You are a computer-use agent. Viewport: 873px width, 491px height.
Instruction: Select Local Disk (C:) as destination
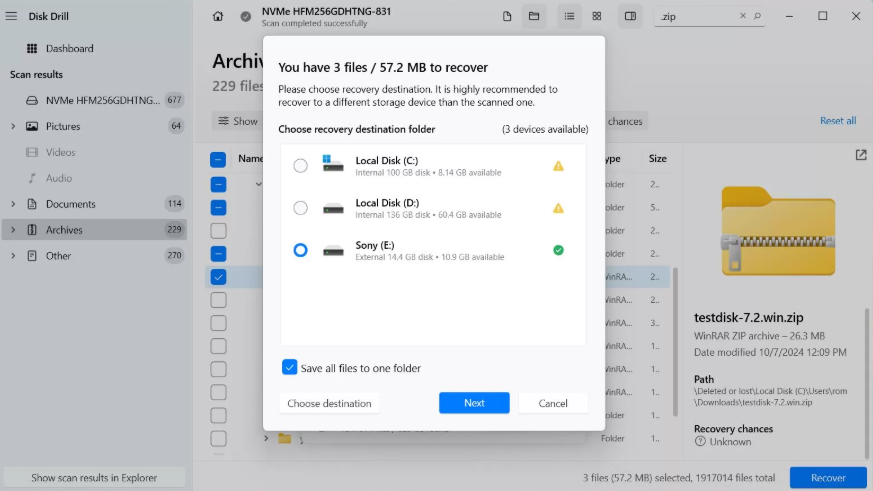(x=300, y=166)
